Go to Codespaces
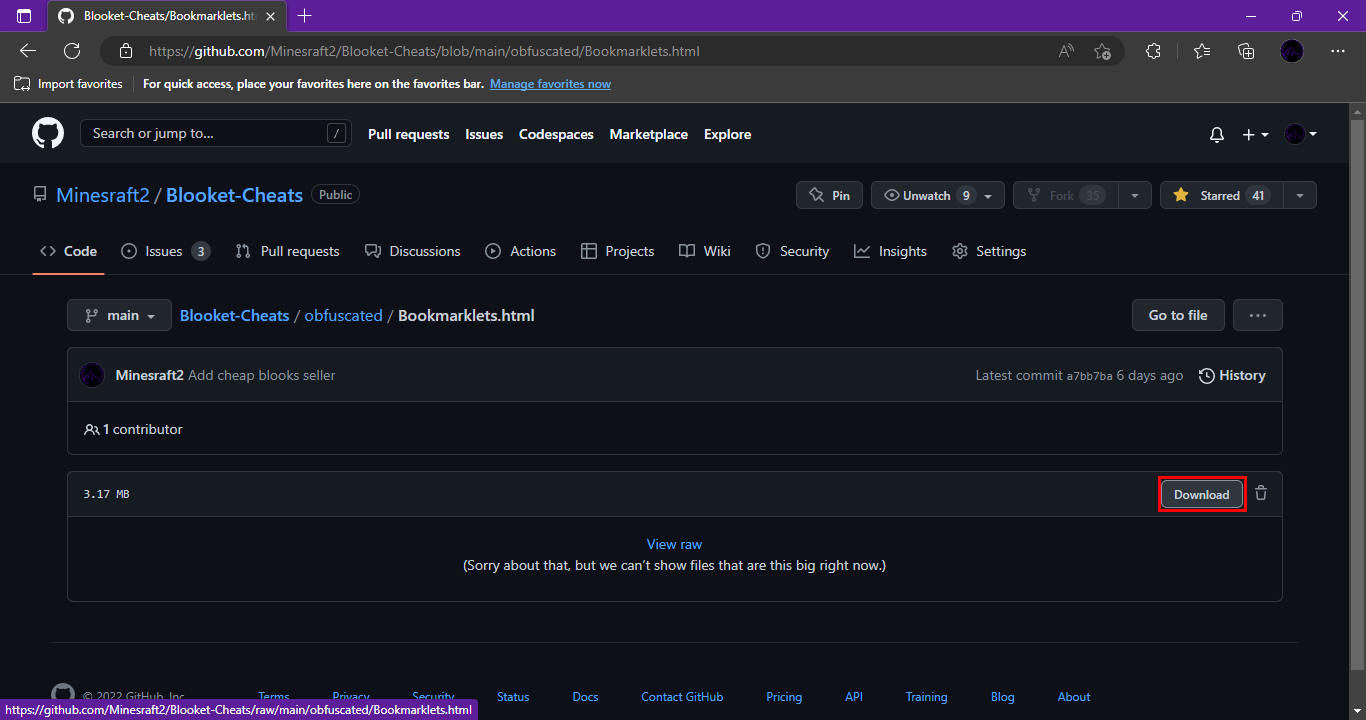 (x=556, y=134)
